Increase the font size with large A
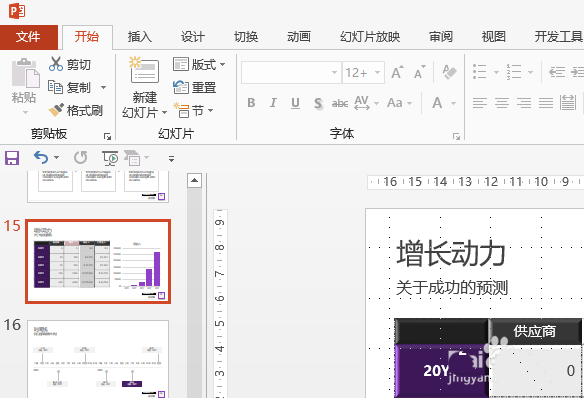This screenshot has height=398, width=584. point(397,72)
